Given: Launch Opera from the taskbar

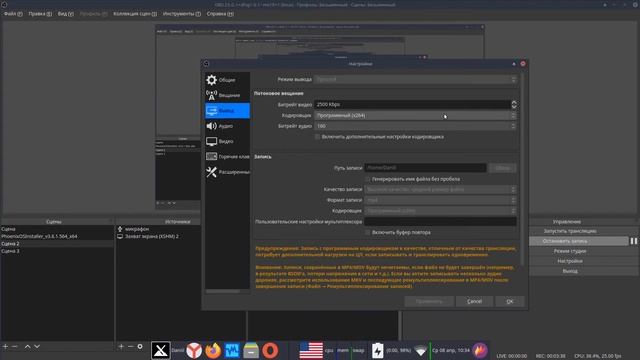Looking at the screenshot, I should pyautogui.click(x=270, y=350).
